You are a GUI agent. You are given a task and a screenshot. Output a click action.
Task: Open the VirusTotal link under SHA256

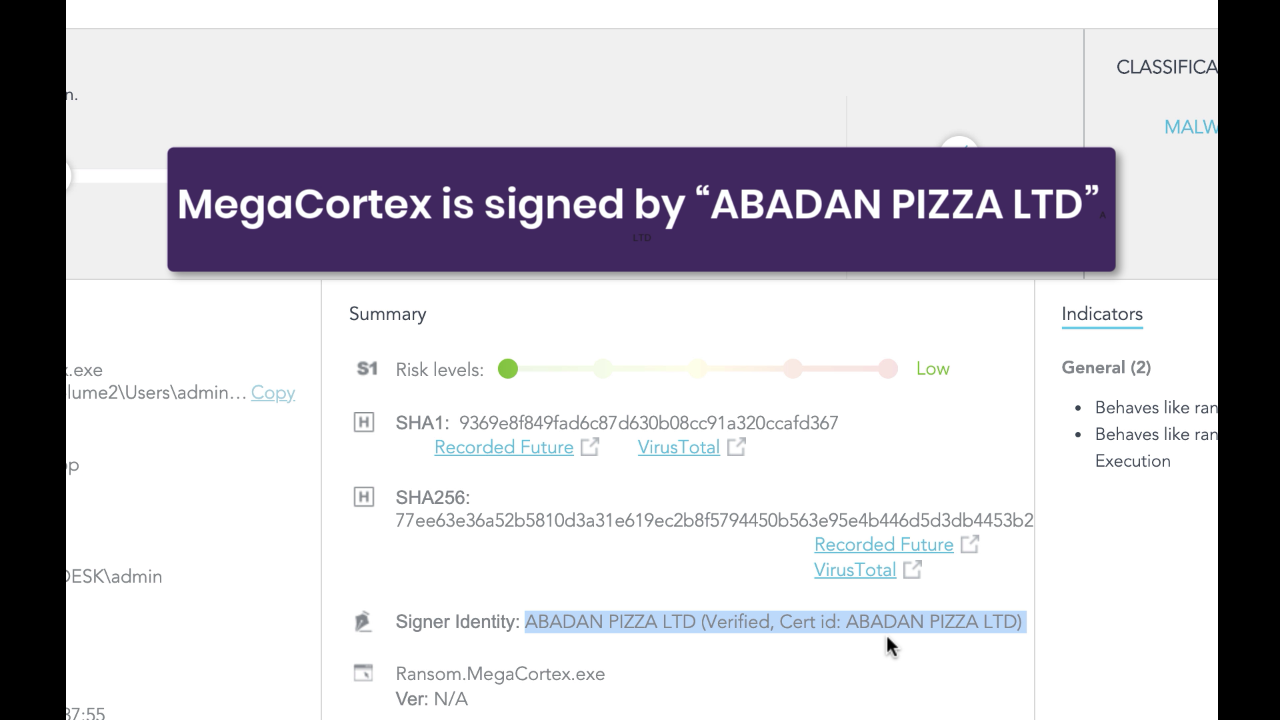(855, 570)
